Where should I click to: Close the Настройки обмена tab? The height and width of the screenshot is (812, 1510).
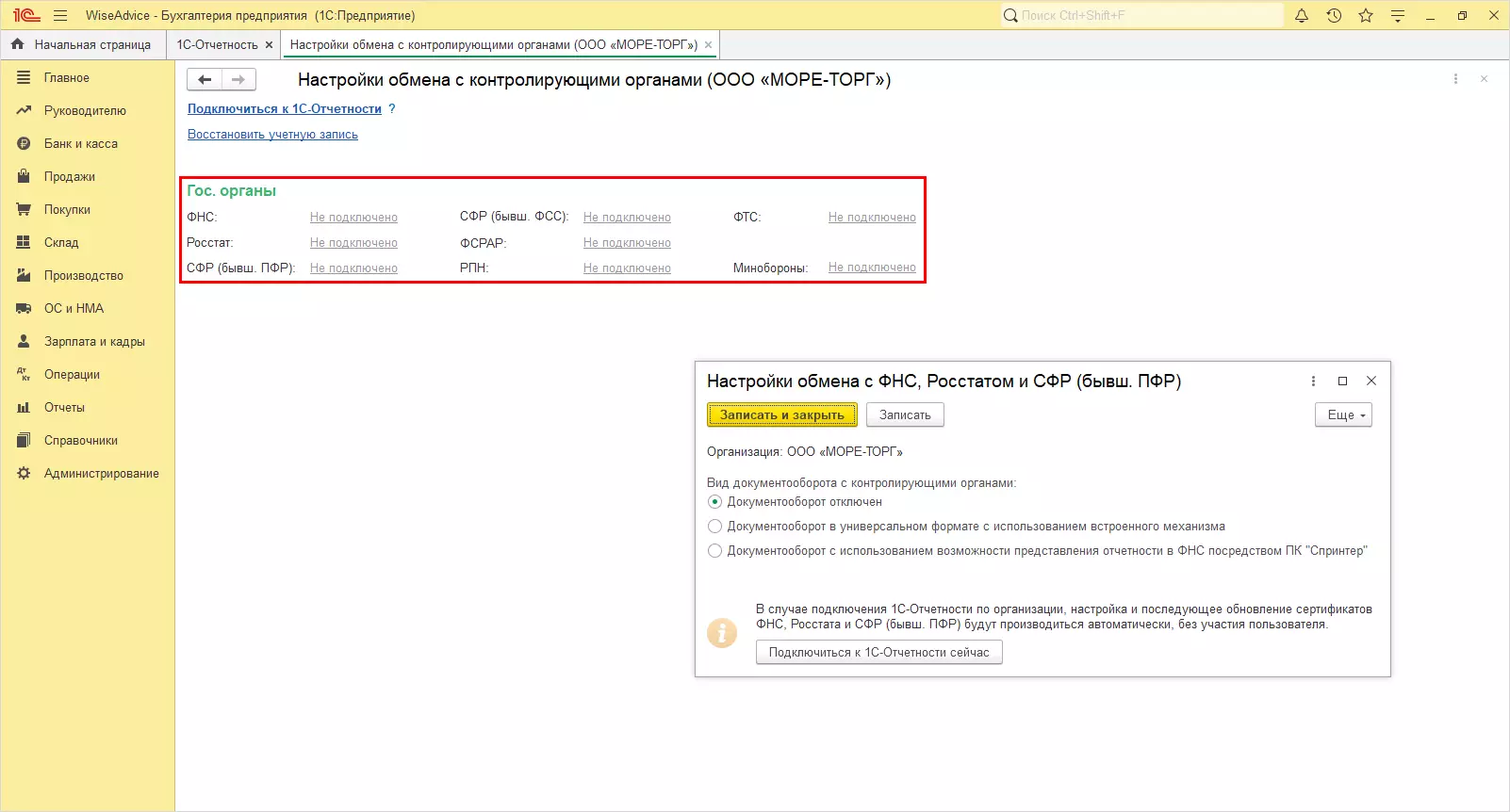(708, 44)
